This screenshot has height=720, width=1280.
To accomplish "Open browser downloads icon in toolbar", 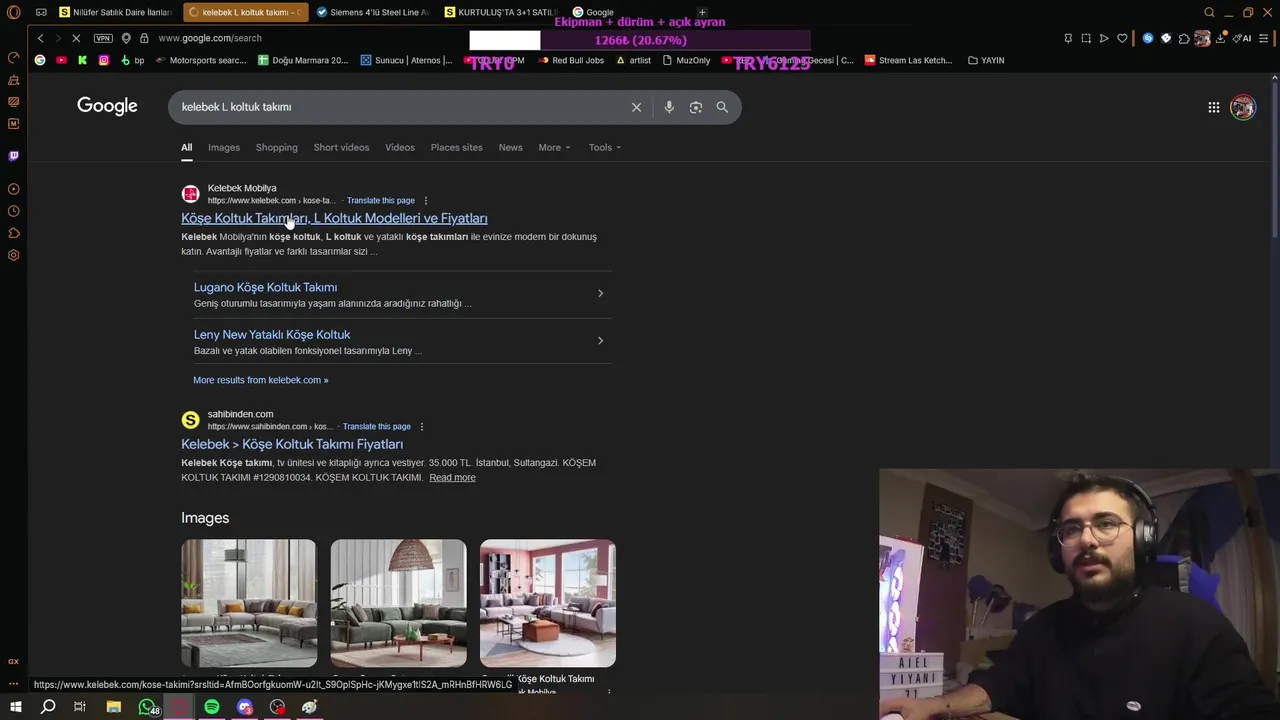I will 1220,38.
